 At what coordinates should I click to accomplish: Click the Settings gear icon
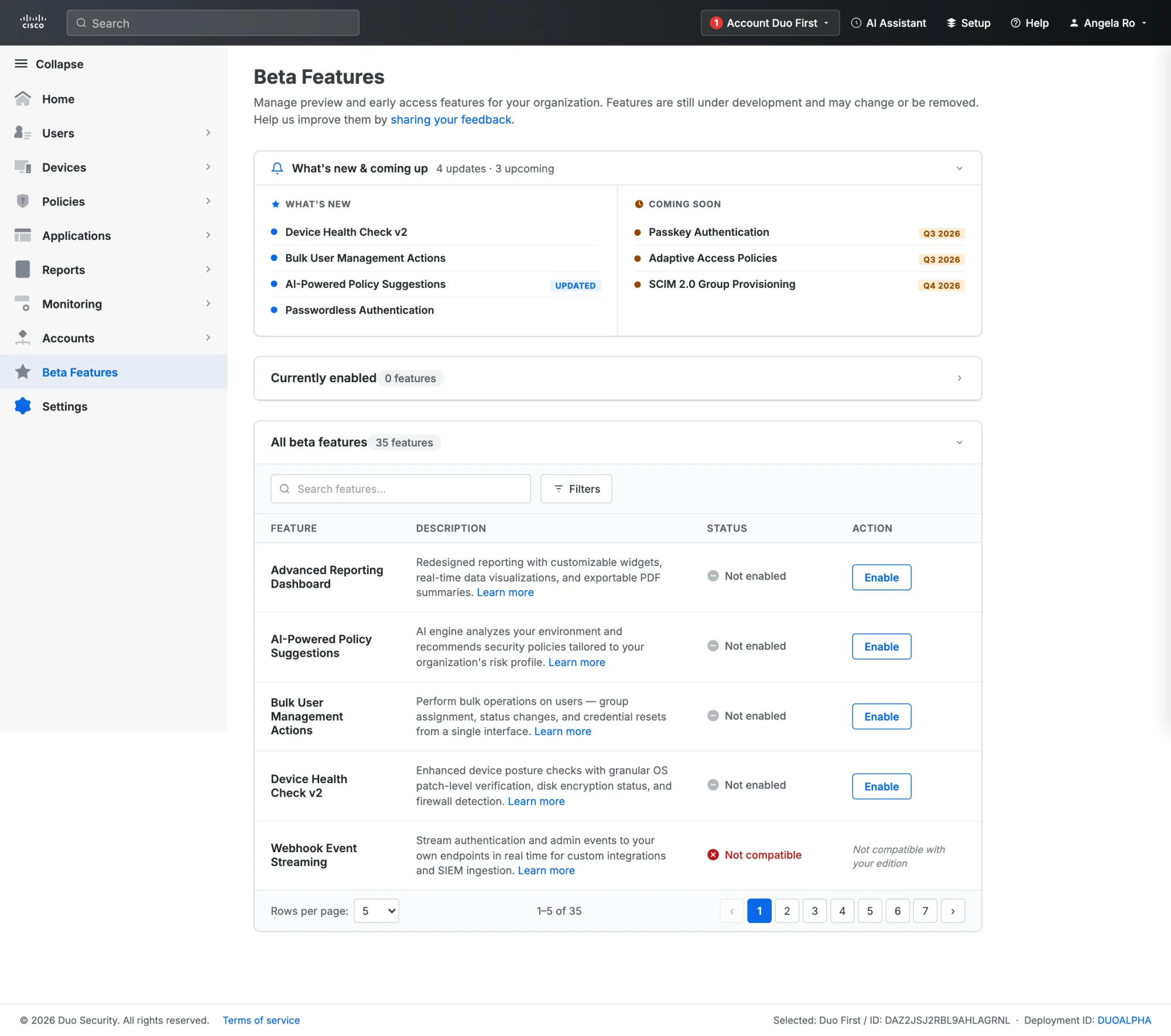coord(23,406)
